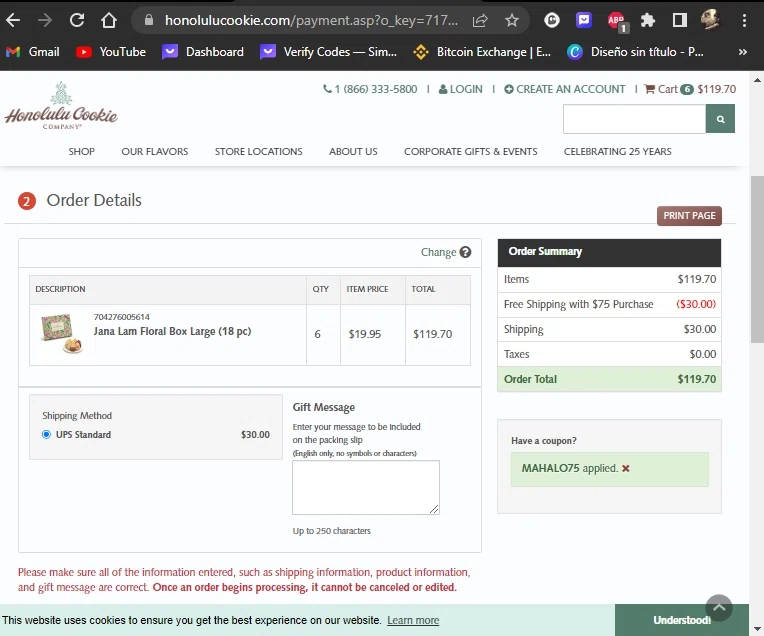Click the scrollbar up arrow
Image resolution: width=764 pixels, height=636 pixels.
757,79
